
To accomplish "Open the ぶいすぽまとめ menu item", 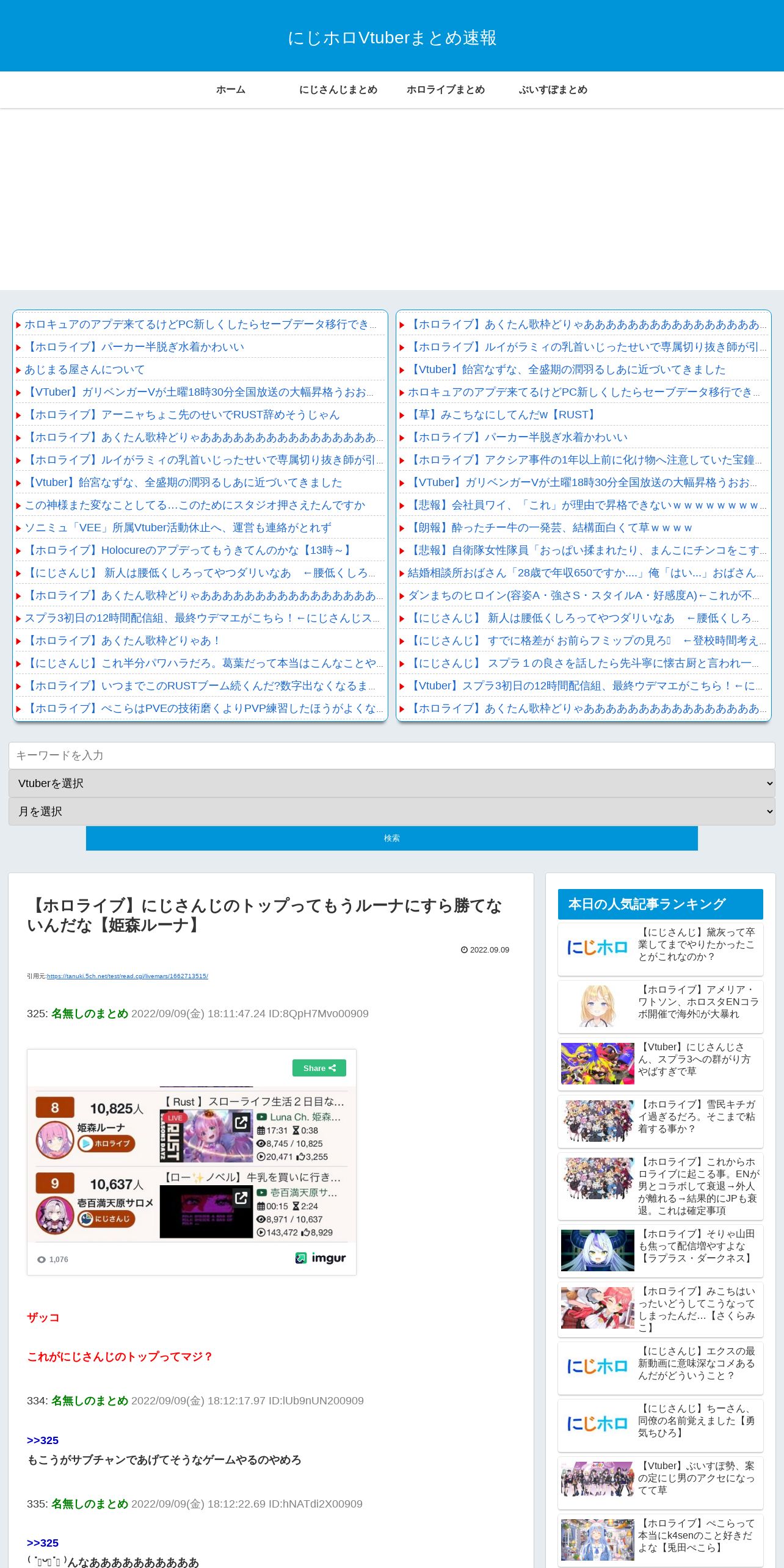I will pyautogui.click(x=553, y=90).
